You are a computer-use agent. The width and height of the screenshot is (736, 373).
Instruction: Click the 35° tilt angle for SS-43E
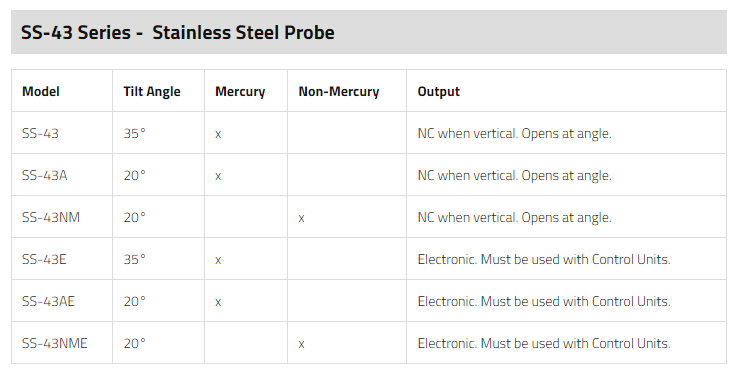click(134, 259)
